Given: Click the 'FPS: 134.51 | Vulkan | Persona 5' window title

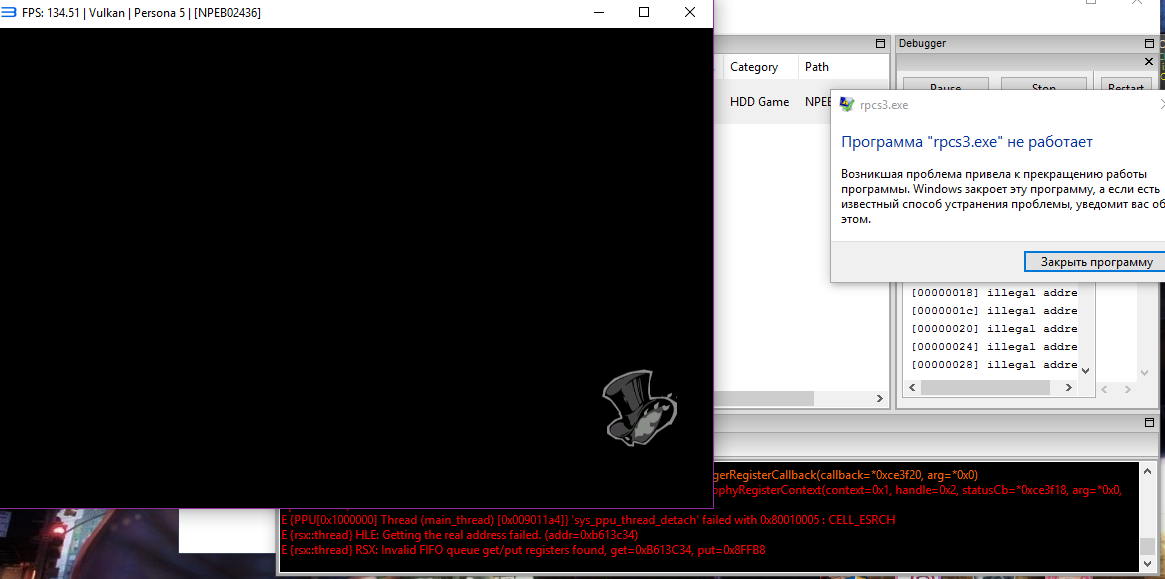Looking at the screenshot, I should 141,13.
